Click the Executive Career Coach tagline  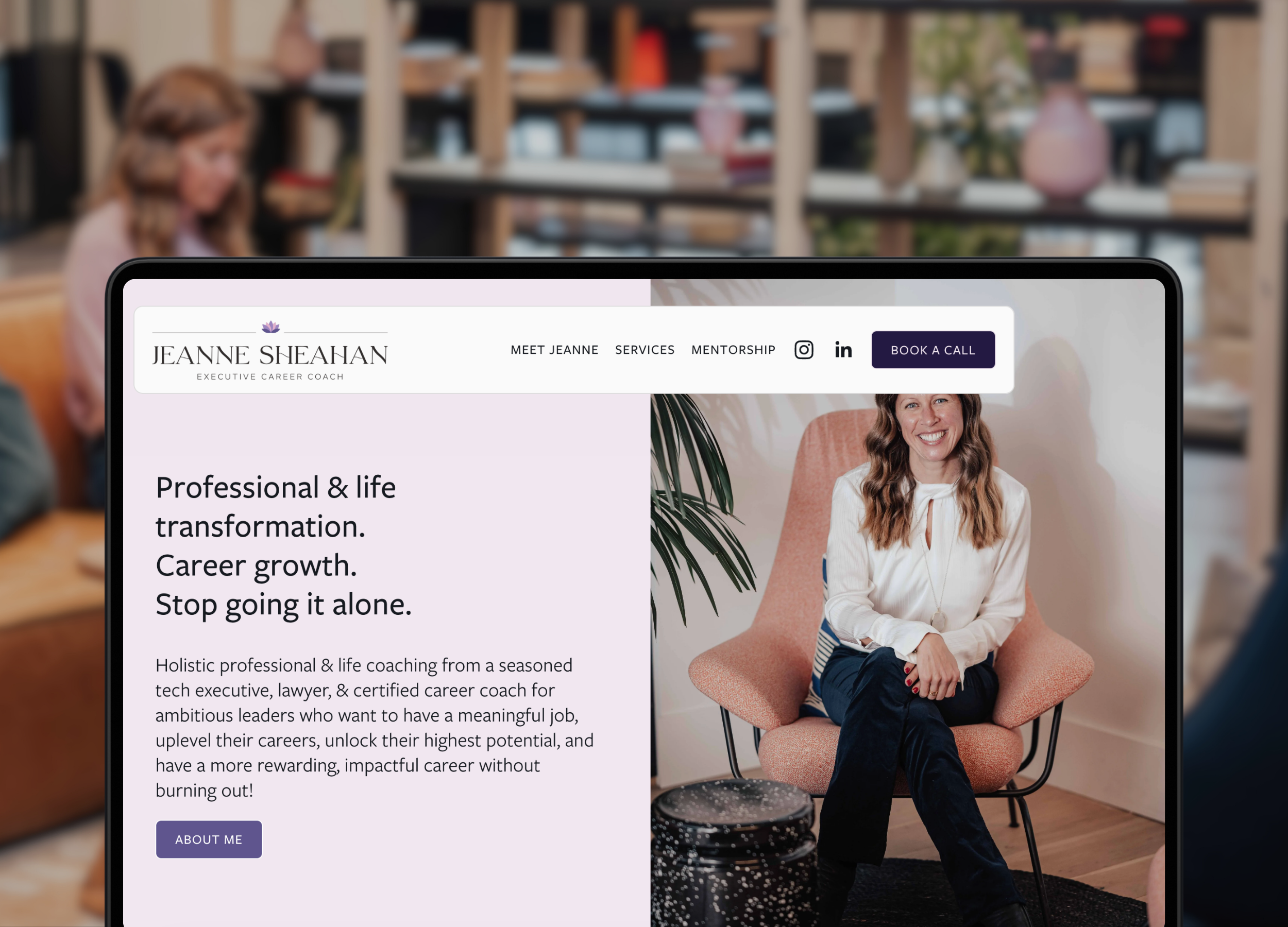[x=270, y=377]
